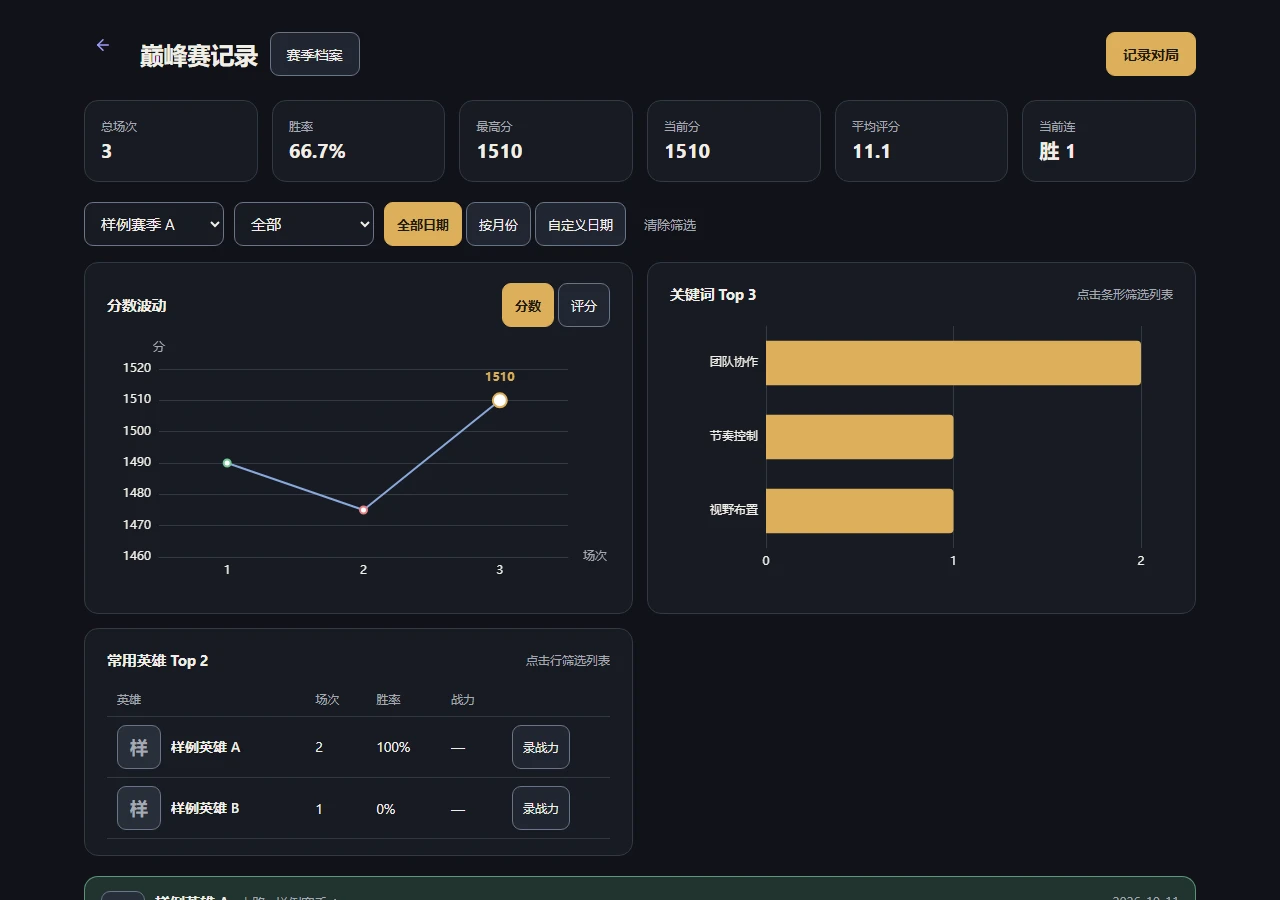Click 录战力 for 样例英雄 B

pyautogui.click(x=541, y=808)
